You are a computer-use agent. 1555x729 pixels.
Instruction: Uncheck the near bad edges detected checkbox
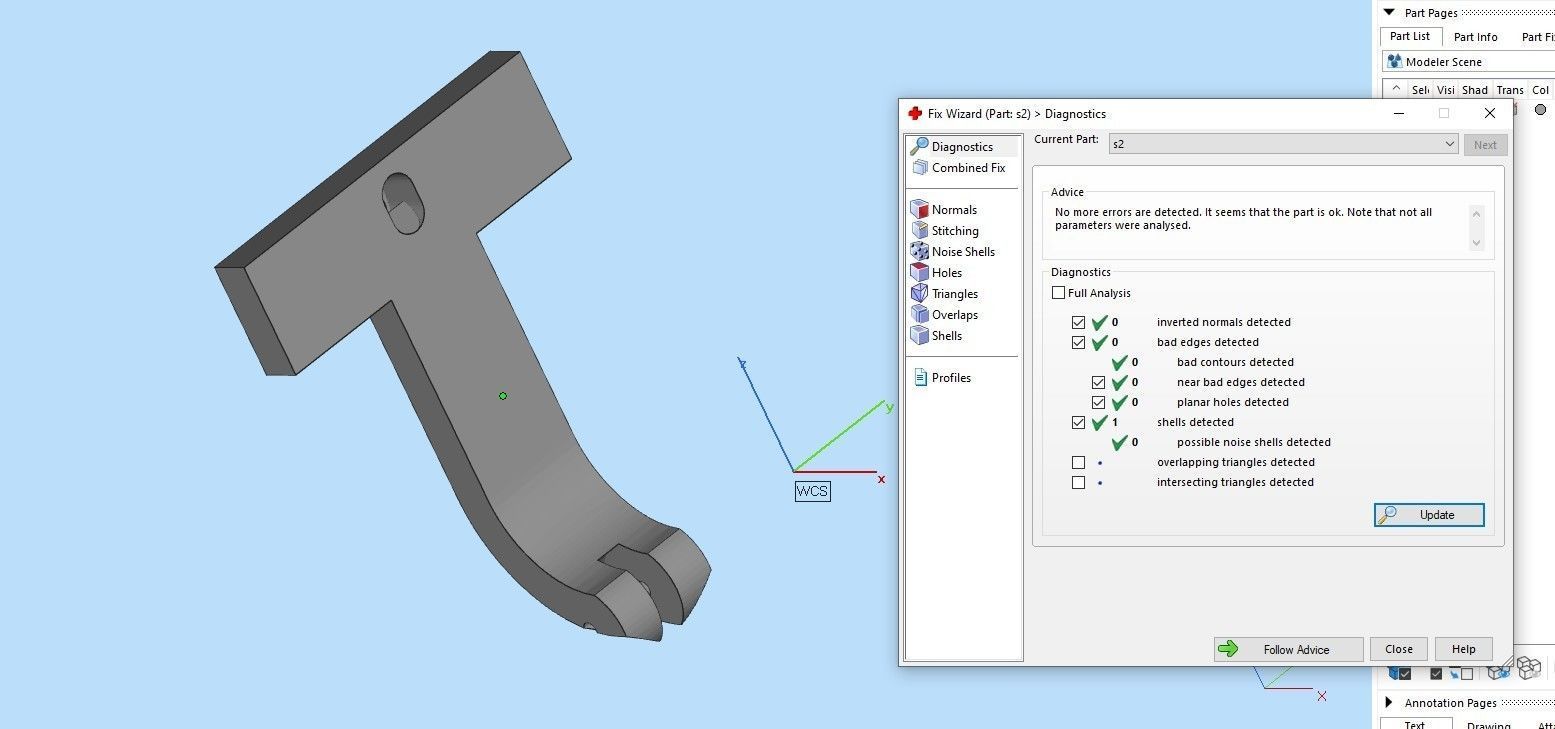click(1098, 382)
